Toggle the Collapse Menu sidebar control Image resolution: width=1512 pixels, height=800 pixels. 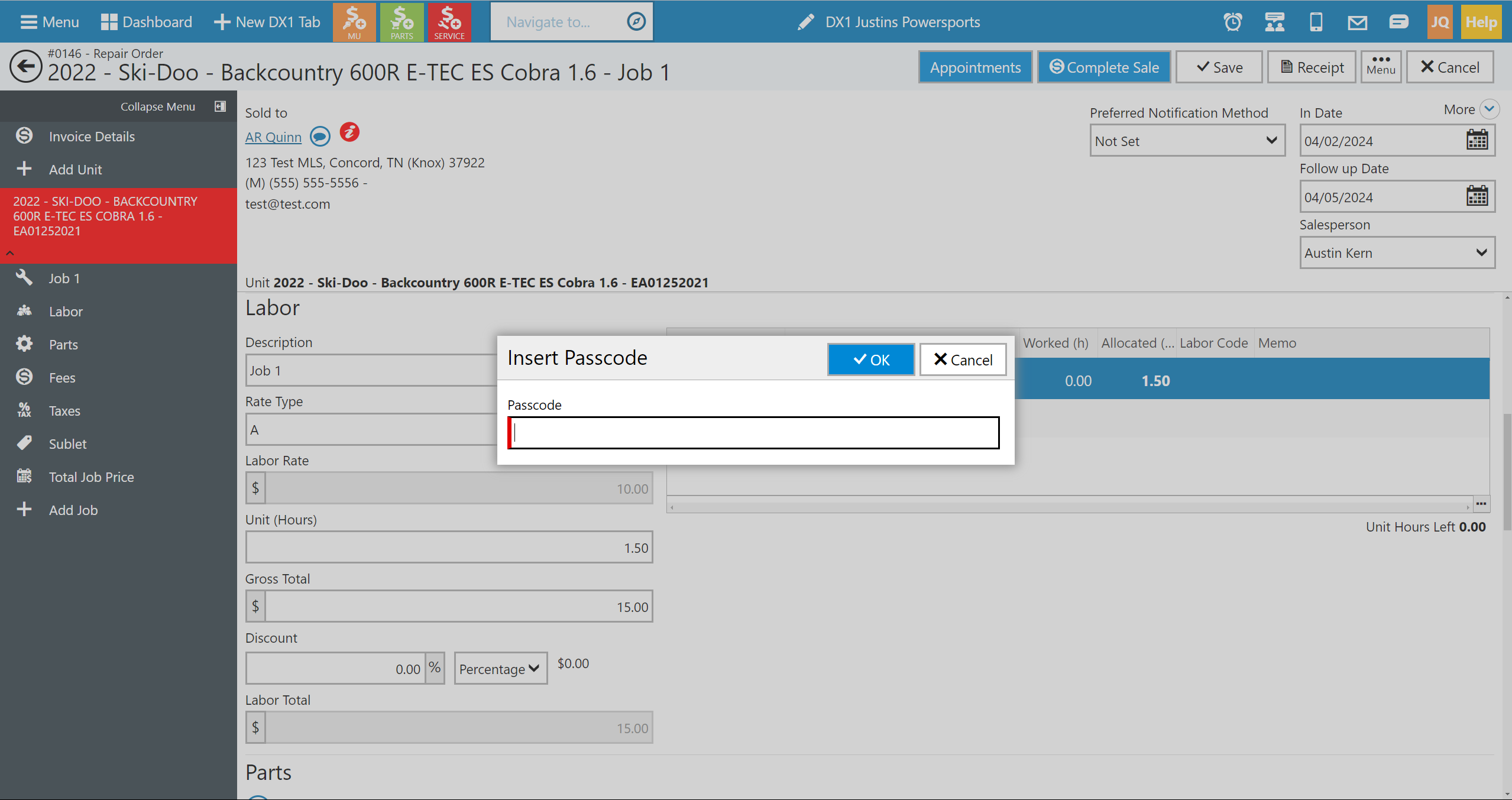pyautogui.click(x=219, y=106)
